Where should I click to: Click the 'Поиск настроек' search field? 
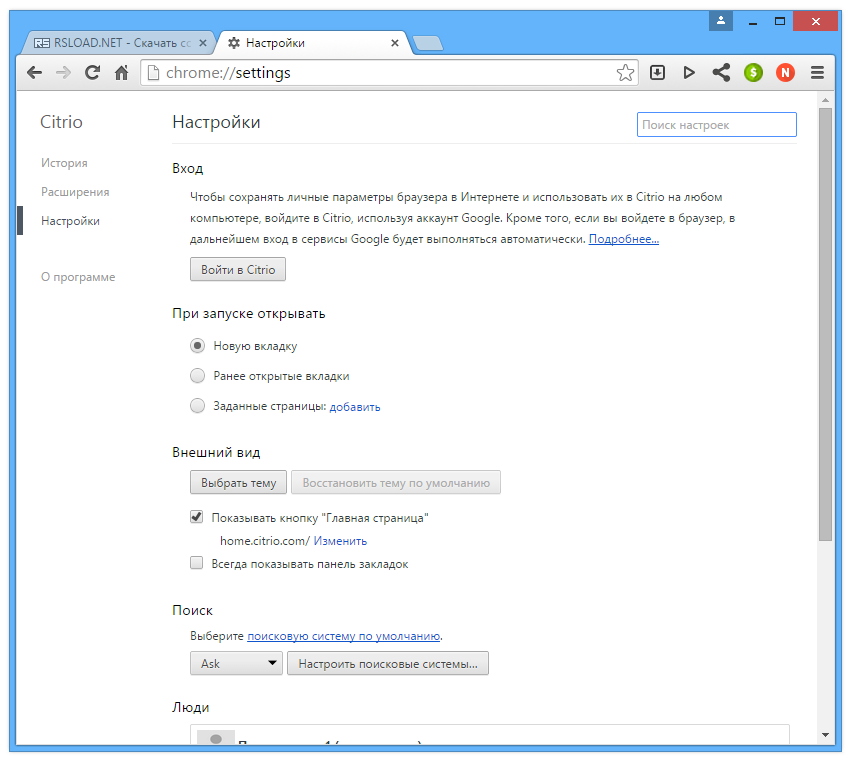(x=717, y=125)
